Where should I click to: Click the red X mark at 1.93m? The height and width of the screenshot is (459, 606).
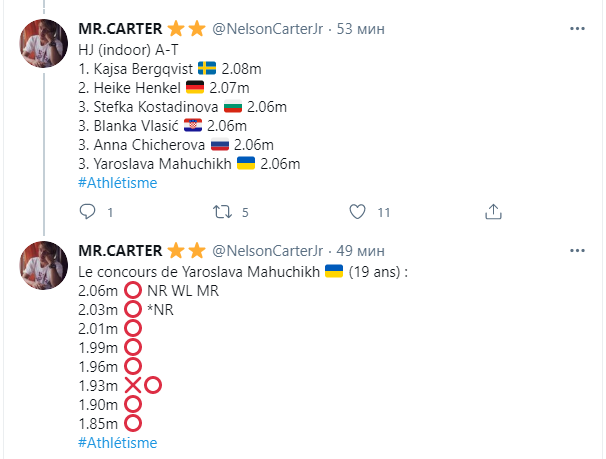click(x=132, y=385)
